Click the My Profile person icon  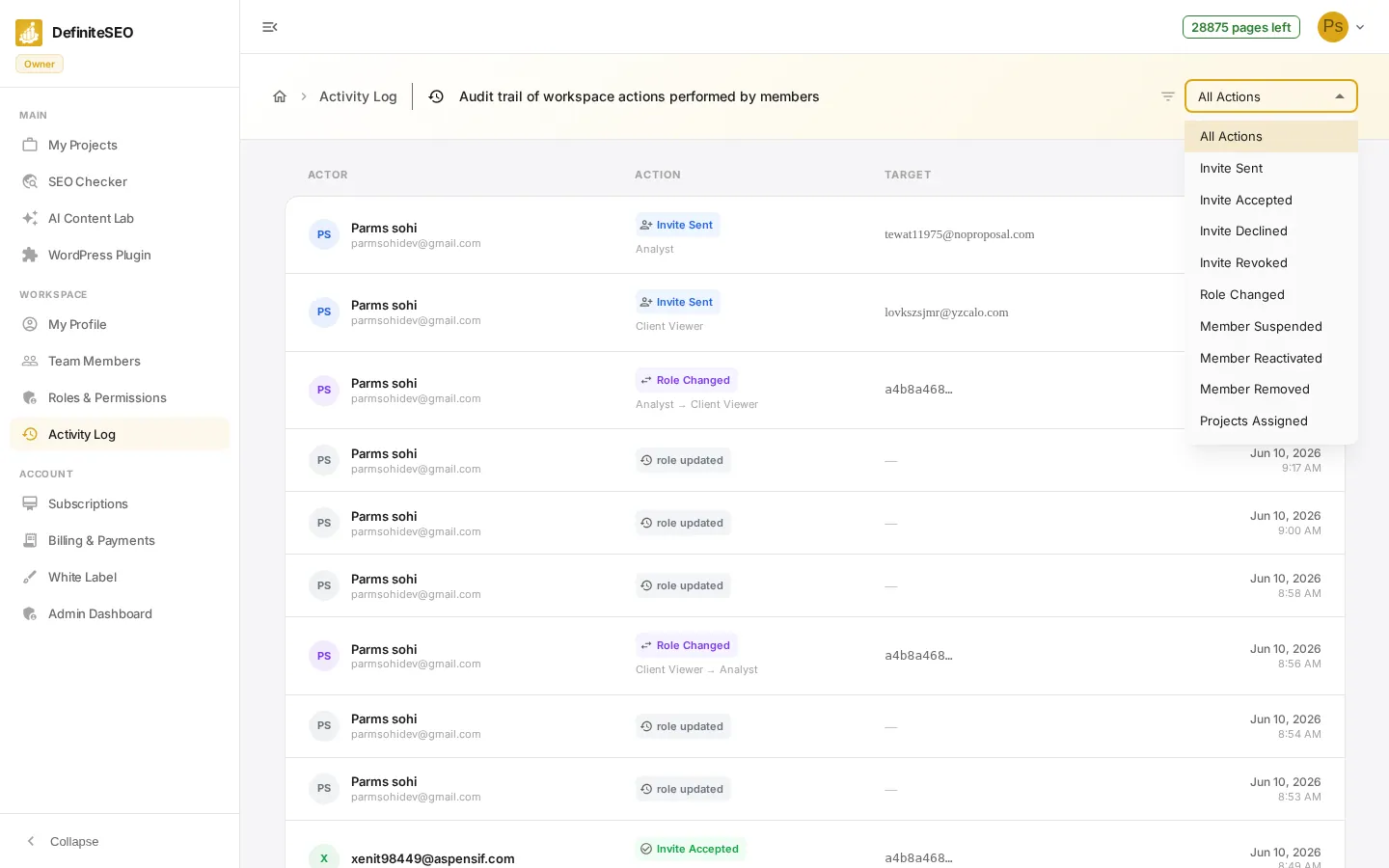point(30,324)
